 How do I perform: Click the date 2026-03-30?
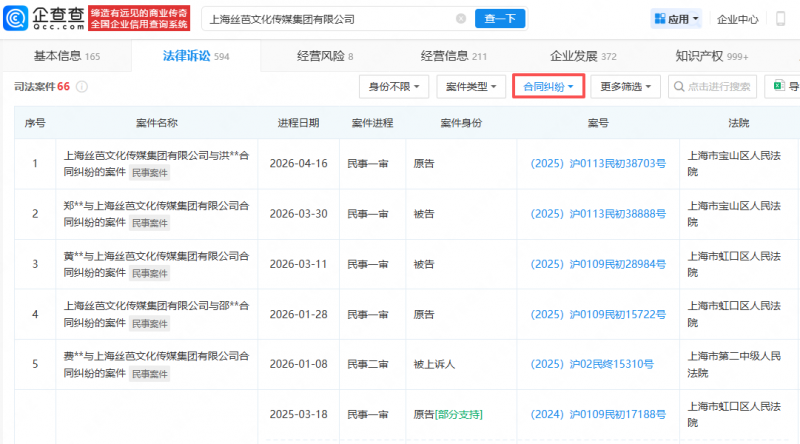298,214
